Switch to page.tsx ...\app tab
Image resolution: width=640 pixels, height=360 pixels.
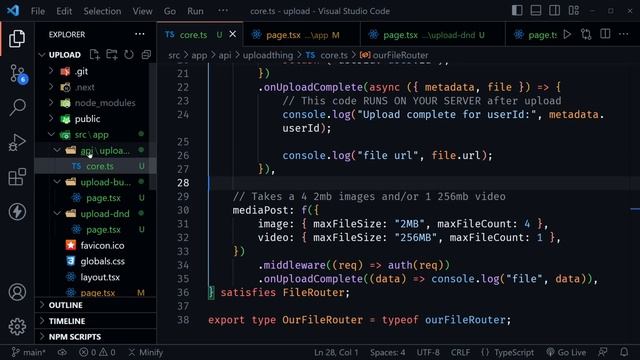point(302,35)
